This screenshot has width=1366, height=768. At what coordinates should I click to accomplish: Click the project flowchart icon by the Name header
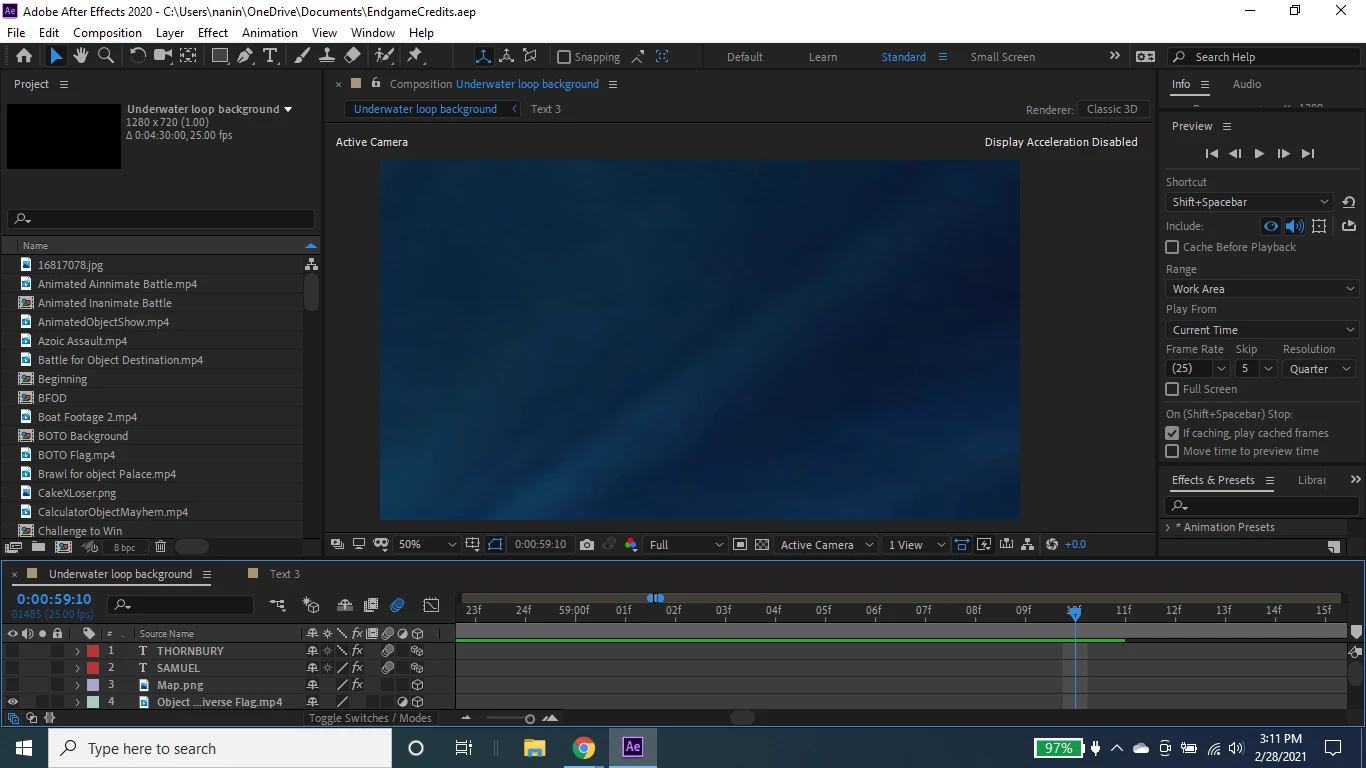click(311, 265)
